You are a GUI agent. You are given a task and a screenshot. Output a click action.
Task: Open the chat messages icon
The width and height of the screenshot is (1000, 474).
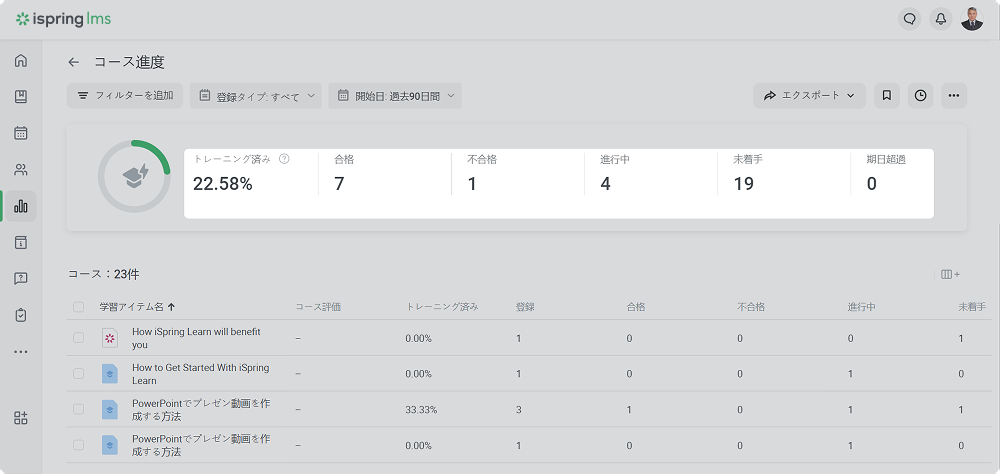pyautogui.click(x=909, y=18)
